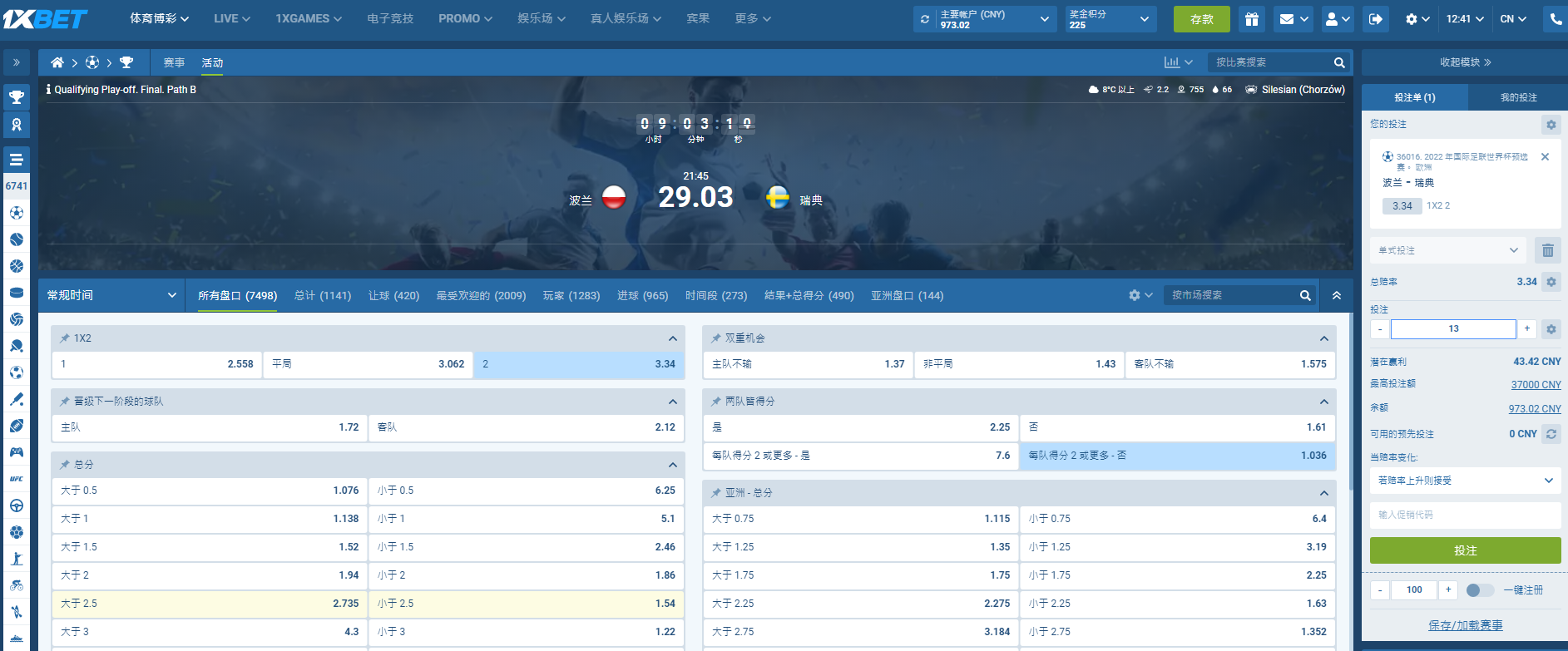Remove Poland-Sweden selection from bet slip

click(1545, 157)
